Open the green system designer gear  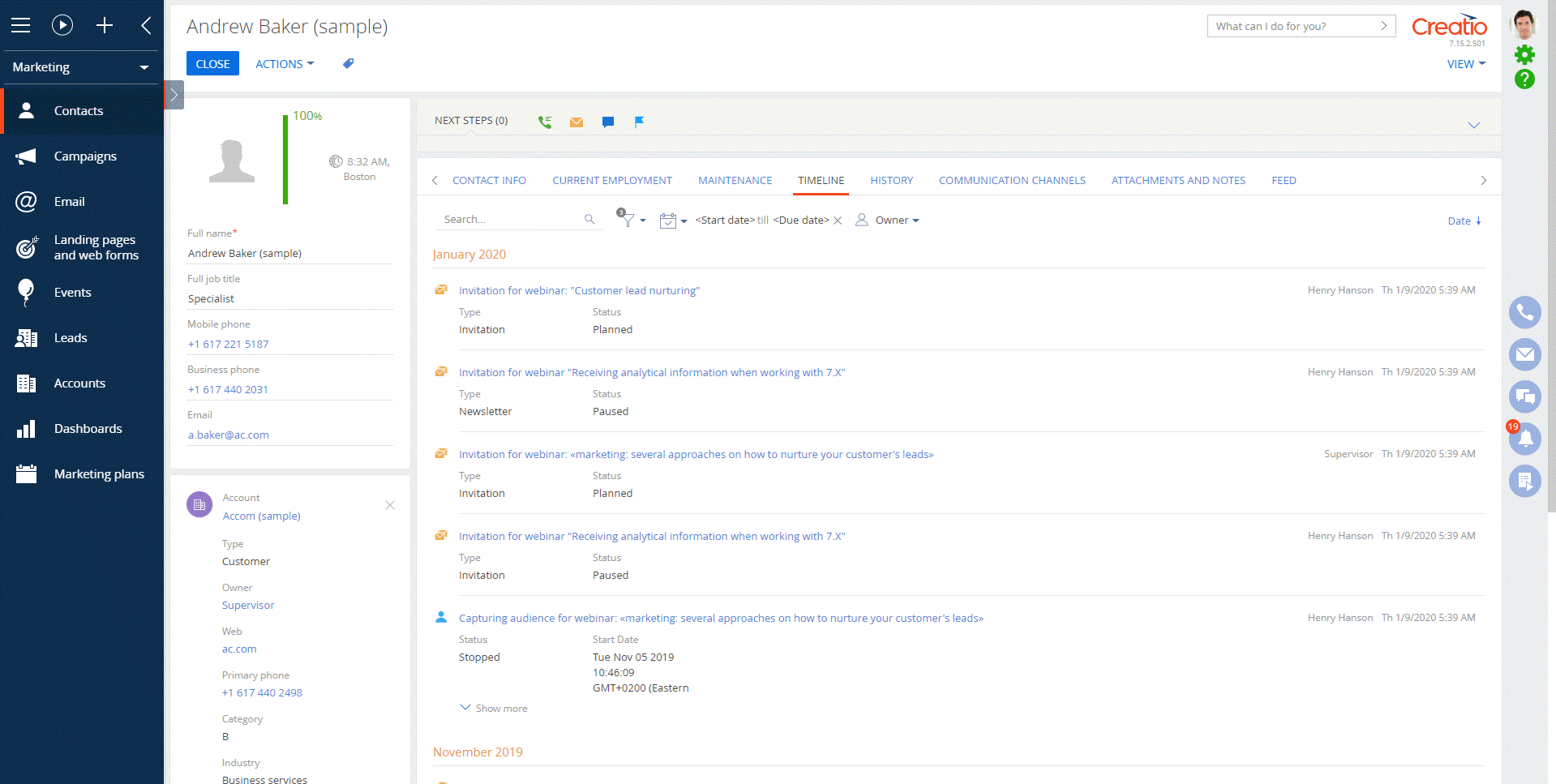pyautogui.click(x=1524, y=54)
